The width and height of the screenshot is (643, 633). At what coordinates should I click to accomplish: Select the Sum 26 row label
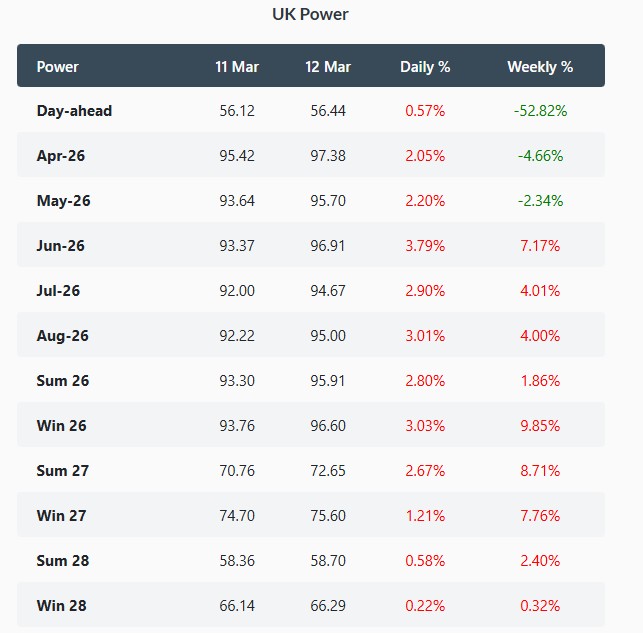(x=63, y=381)
